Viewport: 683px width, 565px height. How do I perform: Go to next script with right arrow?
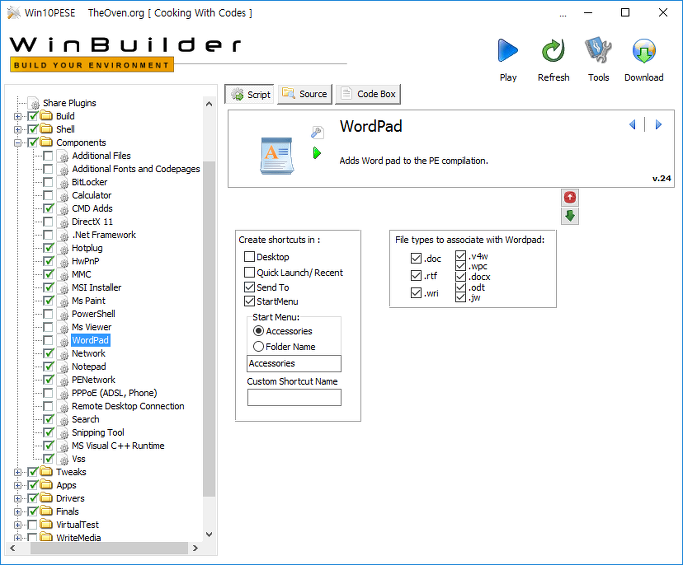tap(659, 125)
